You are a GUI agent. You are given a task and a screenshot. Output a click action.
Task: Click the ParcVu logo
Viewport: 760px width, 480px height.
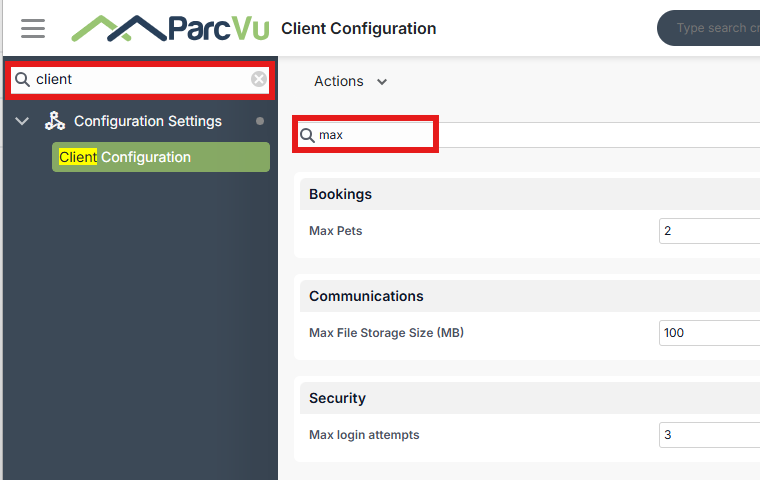(170, 28)
